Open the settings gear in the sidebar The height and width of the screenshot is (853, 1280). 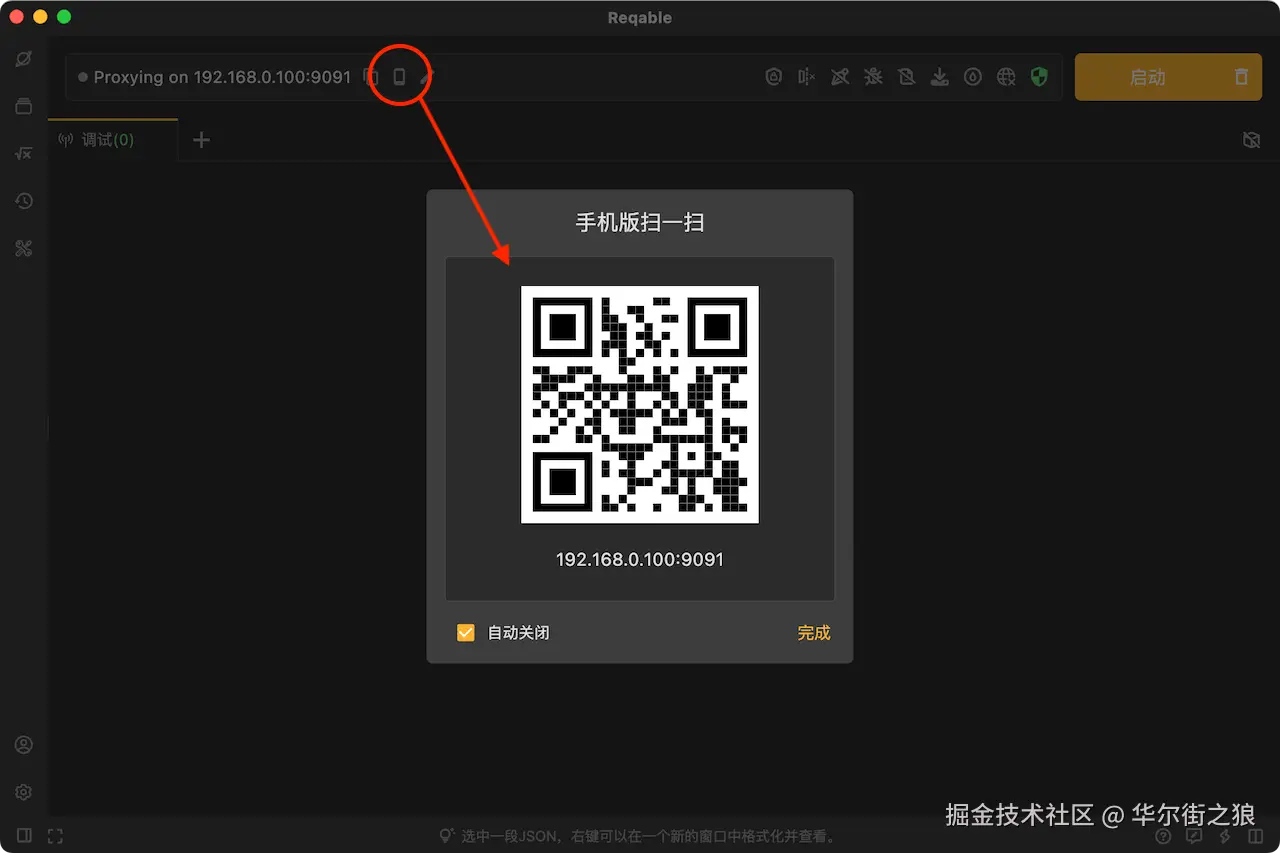pyautogui.click(x=24, y=792)
